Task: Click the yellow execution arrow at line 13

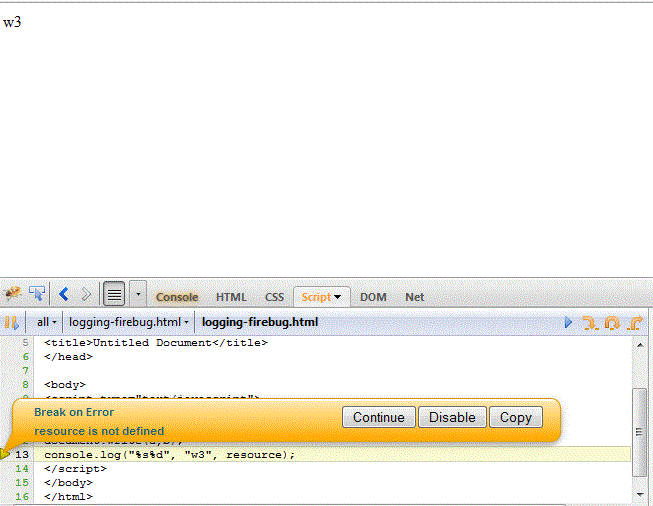Action: 5,454
